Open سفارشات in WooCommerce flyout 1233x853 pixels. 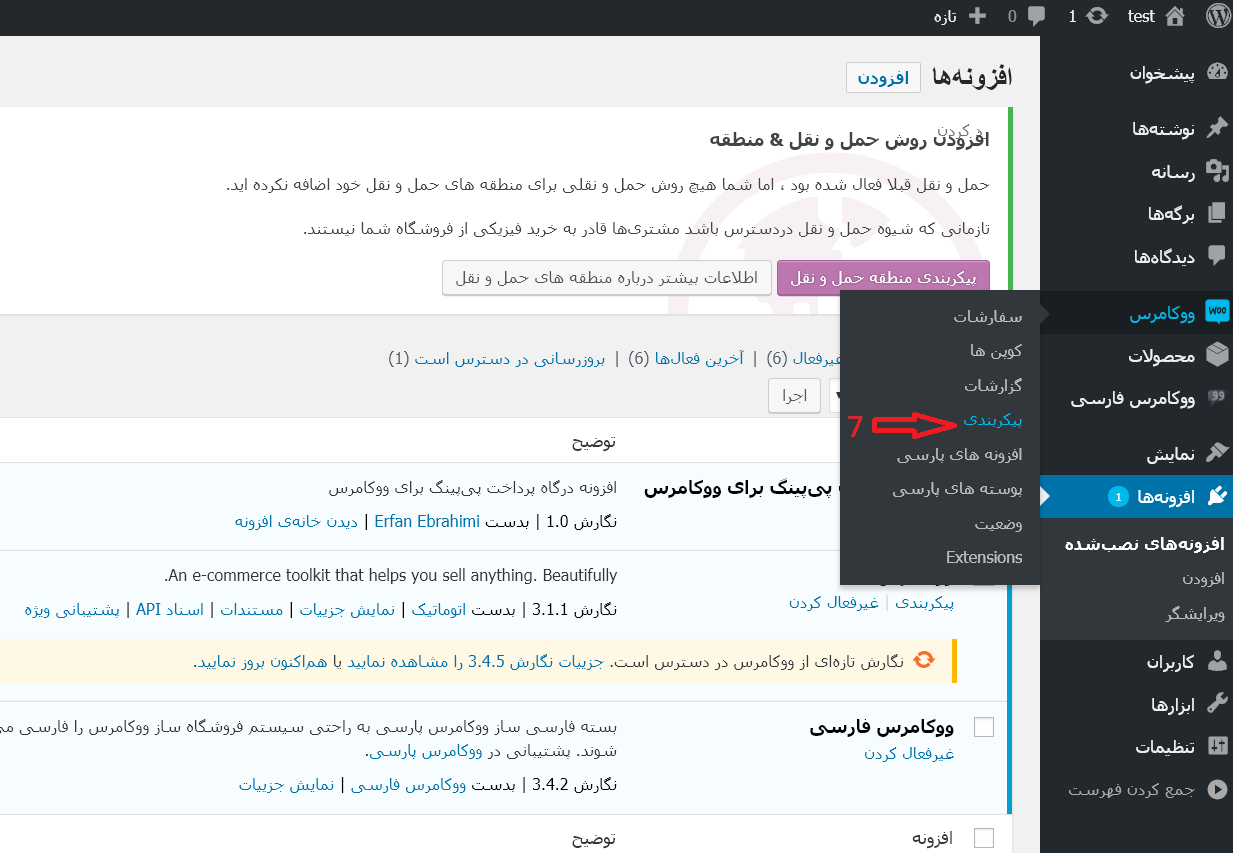pyautogui.click(x=988, y=316)
